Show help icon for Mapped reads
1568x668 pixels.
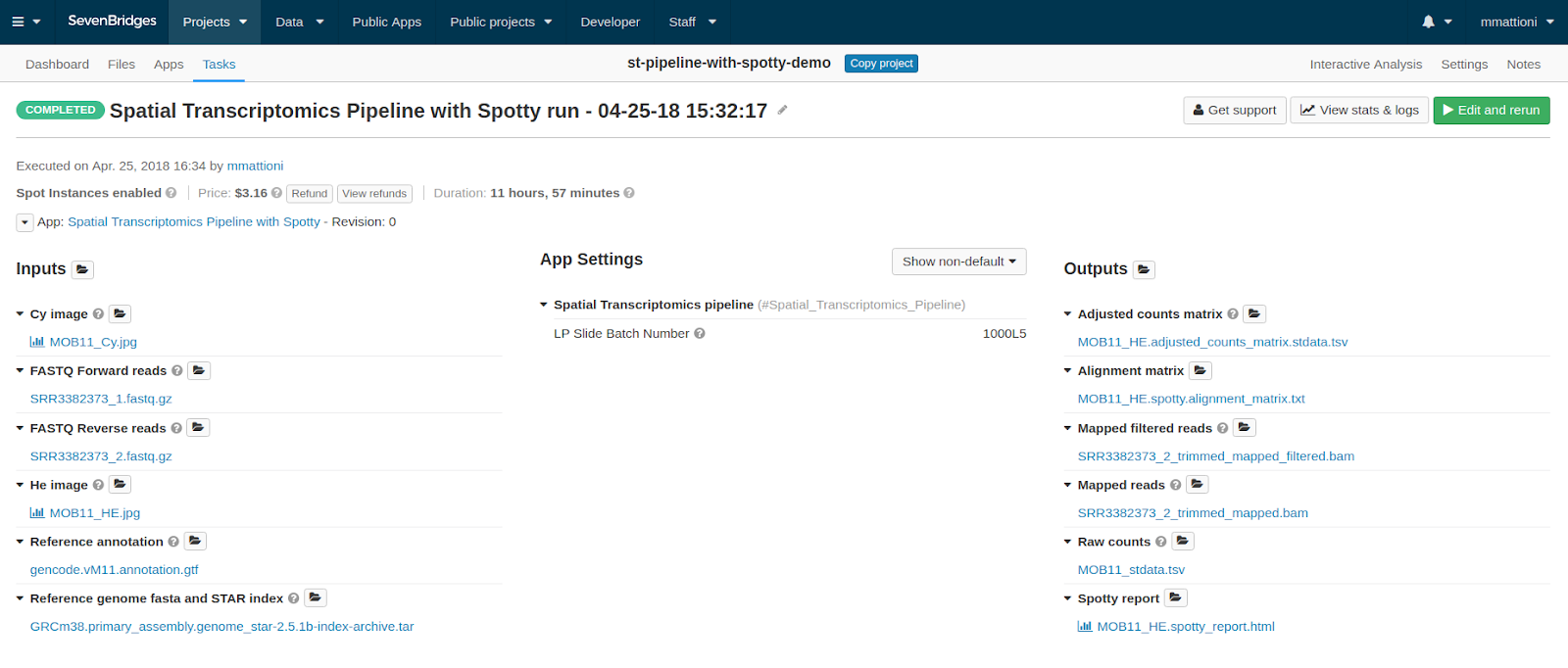pos(1175,485)
